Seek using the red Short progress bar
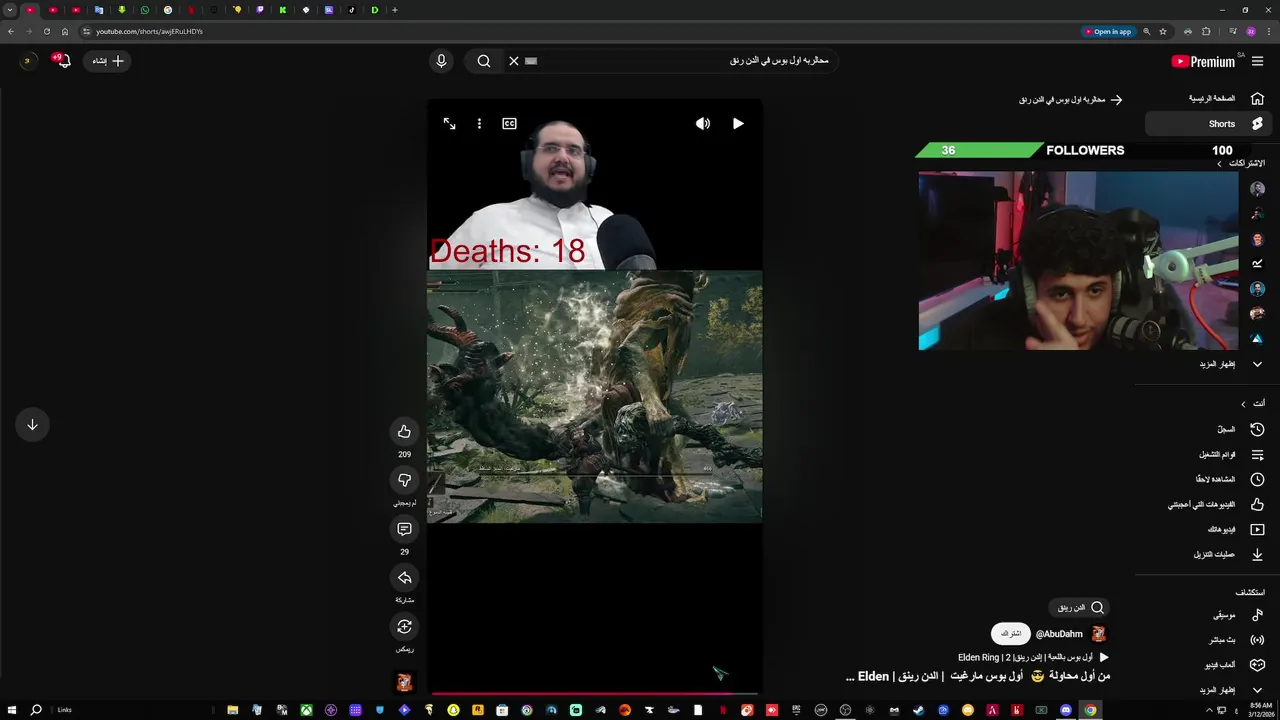The height and width of the screenshot is (720, 1280). click(x=595, y=692)
